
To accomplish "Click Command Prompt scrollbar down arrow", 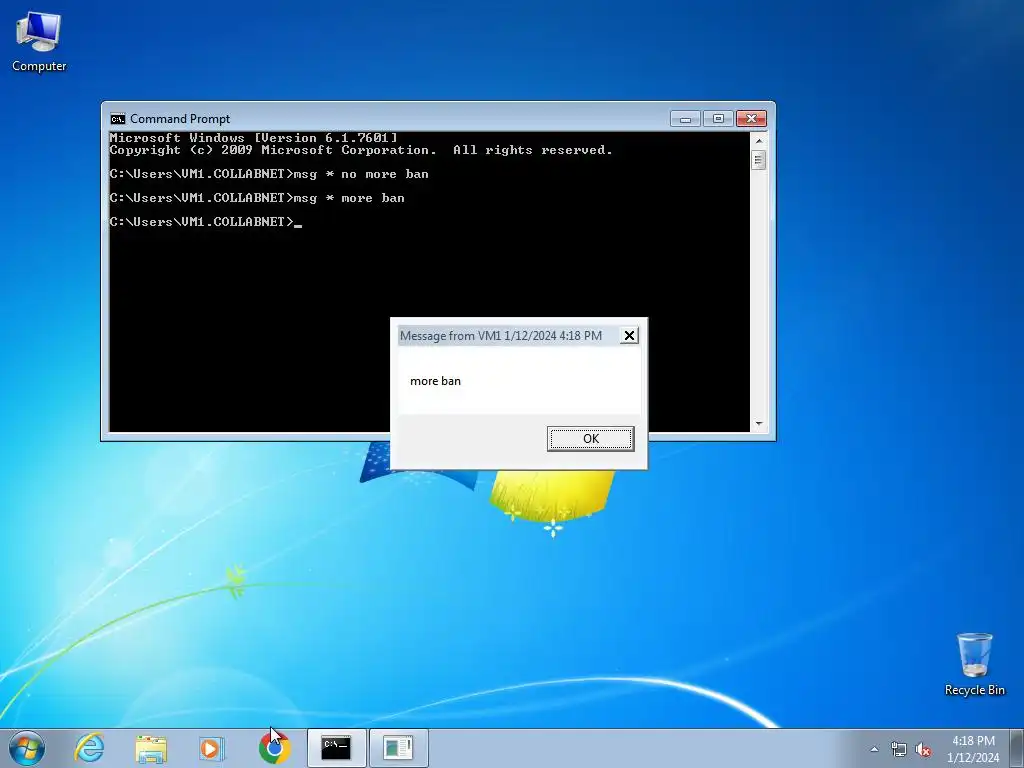I will pyautogui.click(x=758, y=424).
